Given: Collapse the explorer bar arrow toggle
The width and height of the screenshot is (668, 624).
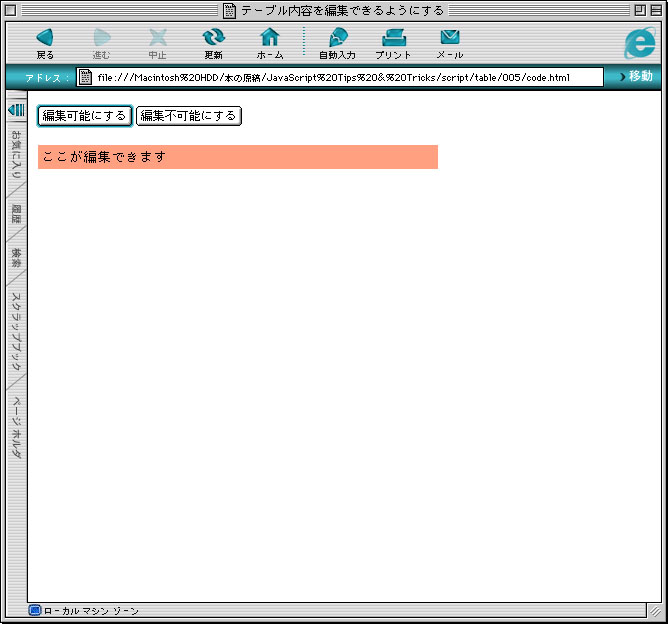Looking at the screenshot, I should 17,110.
